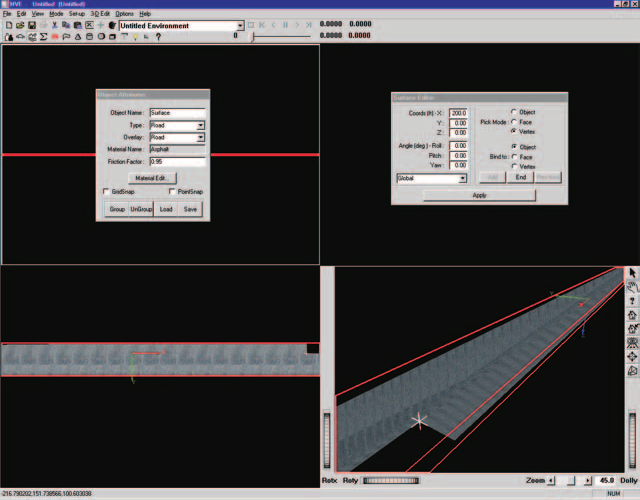Select the arrow pick tool in viewer
640x500 pixels.
pyautogui.click(x=632, y=273)
